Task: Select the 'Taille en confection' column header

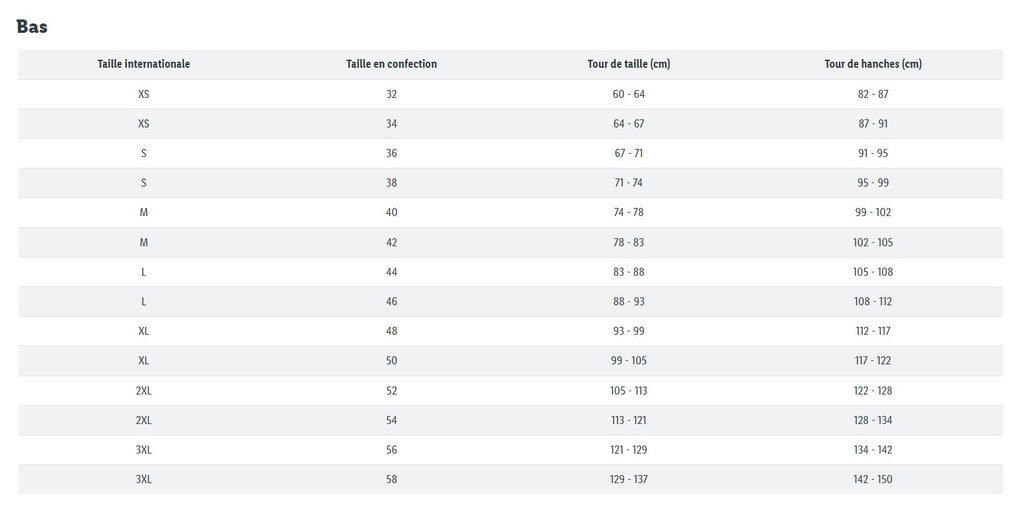Action: click(391, 64)
